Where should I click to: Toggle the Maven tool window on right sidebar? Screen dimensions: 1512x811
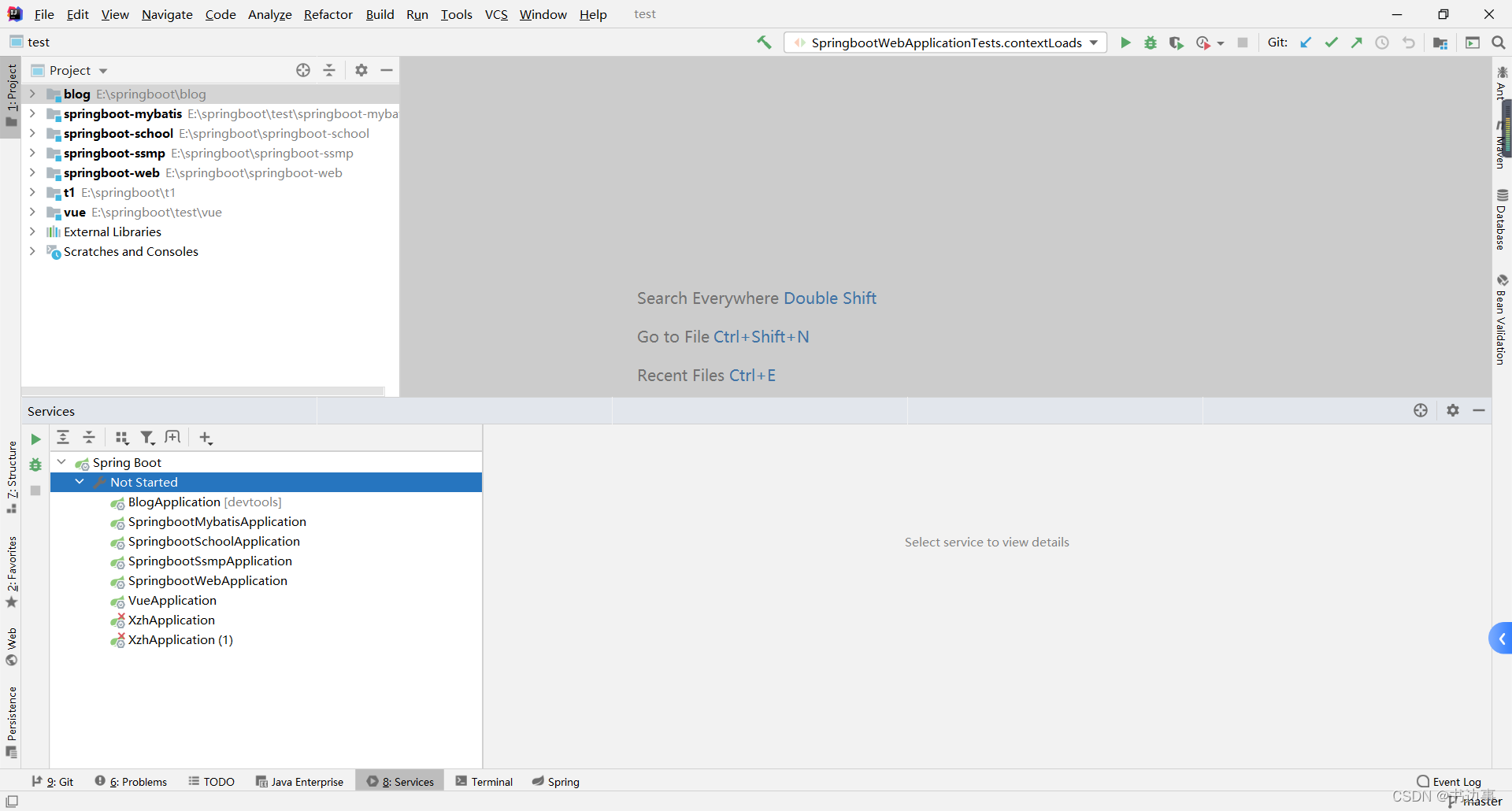[x=1501, y=146]
